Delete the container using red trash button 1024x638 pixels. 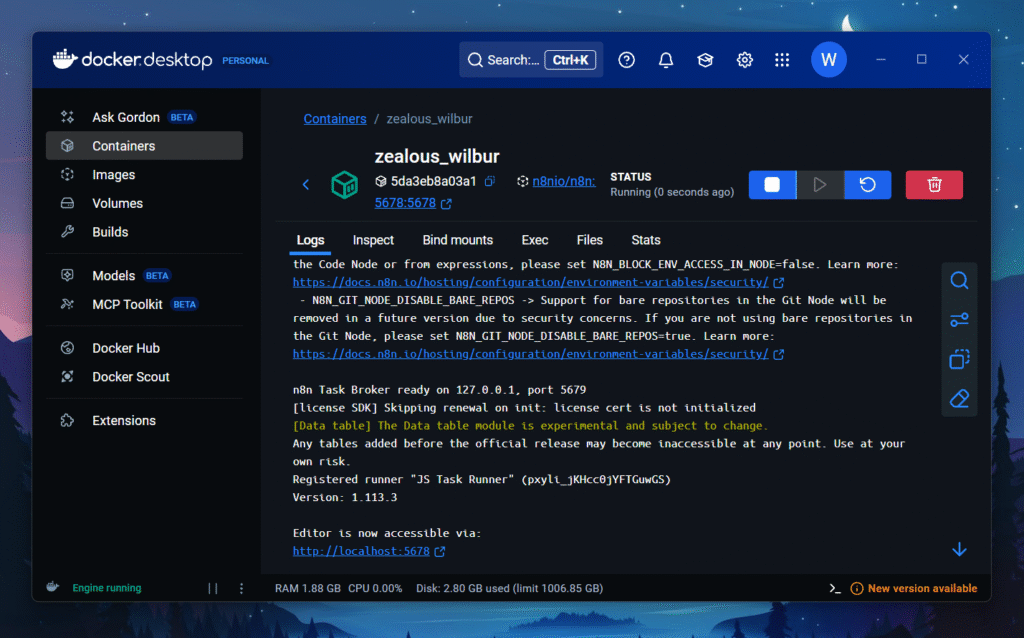(x=934, y=185)
